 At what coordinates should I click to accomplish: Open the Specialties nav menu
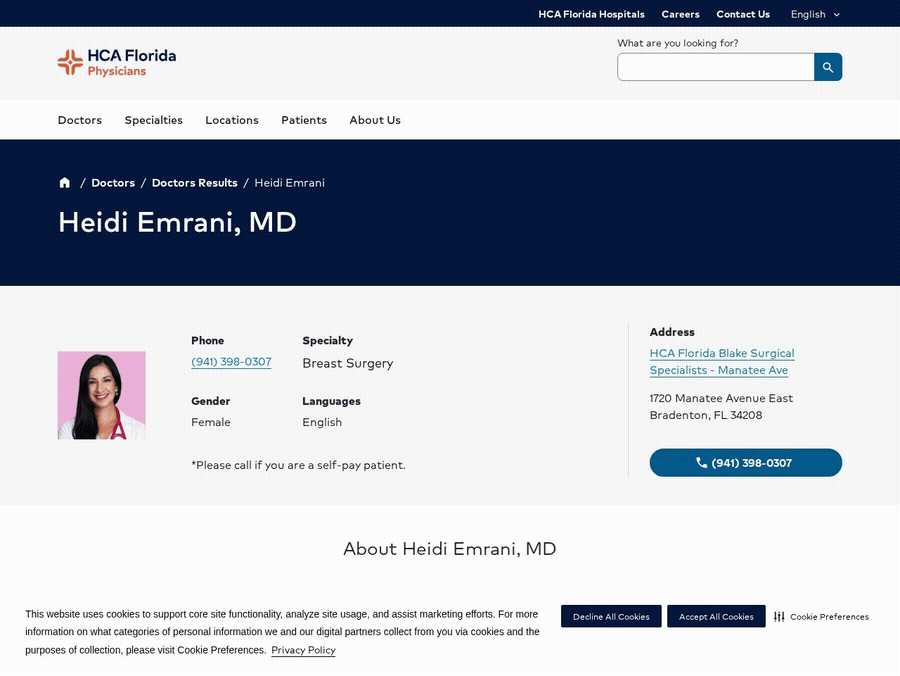(153, 120)
